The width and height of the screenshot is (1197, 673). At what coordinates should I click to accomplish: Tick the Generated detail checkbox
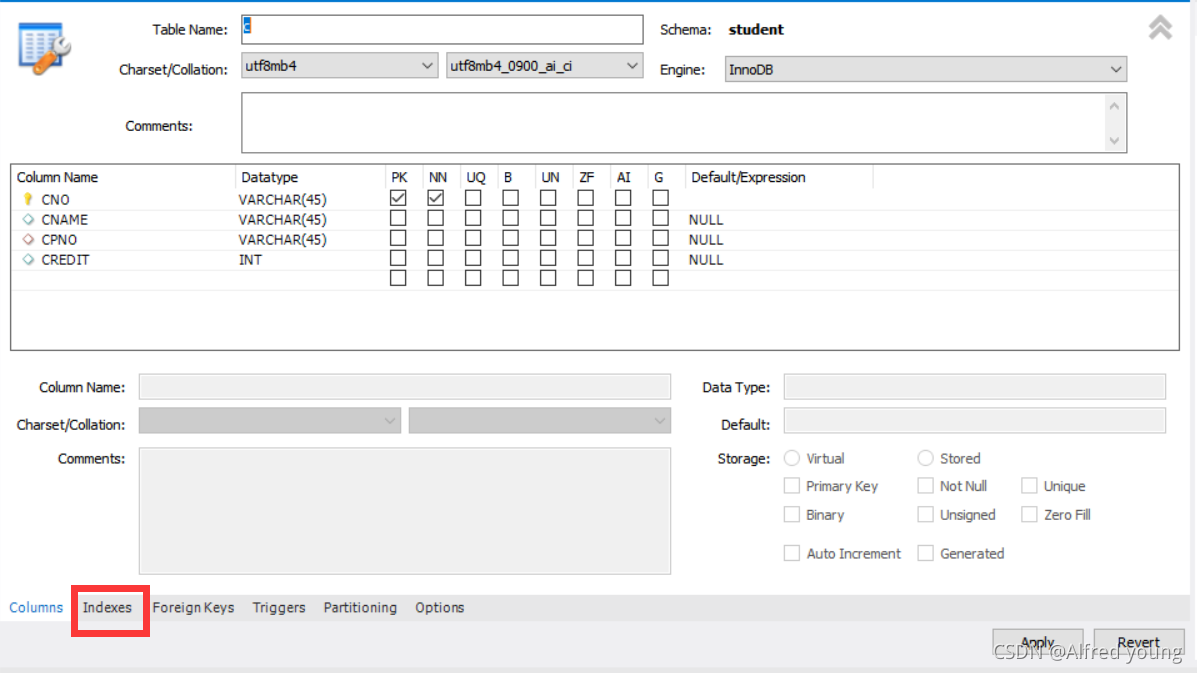(925, 553)
